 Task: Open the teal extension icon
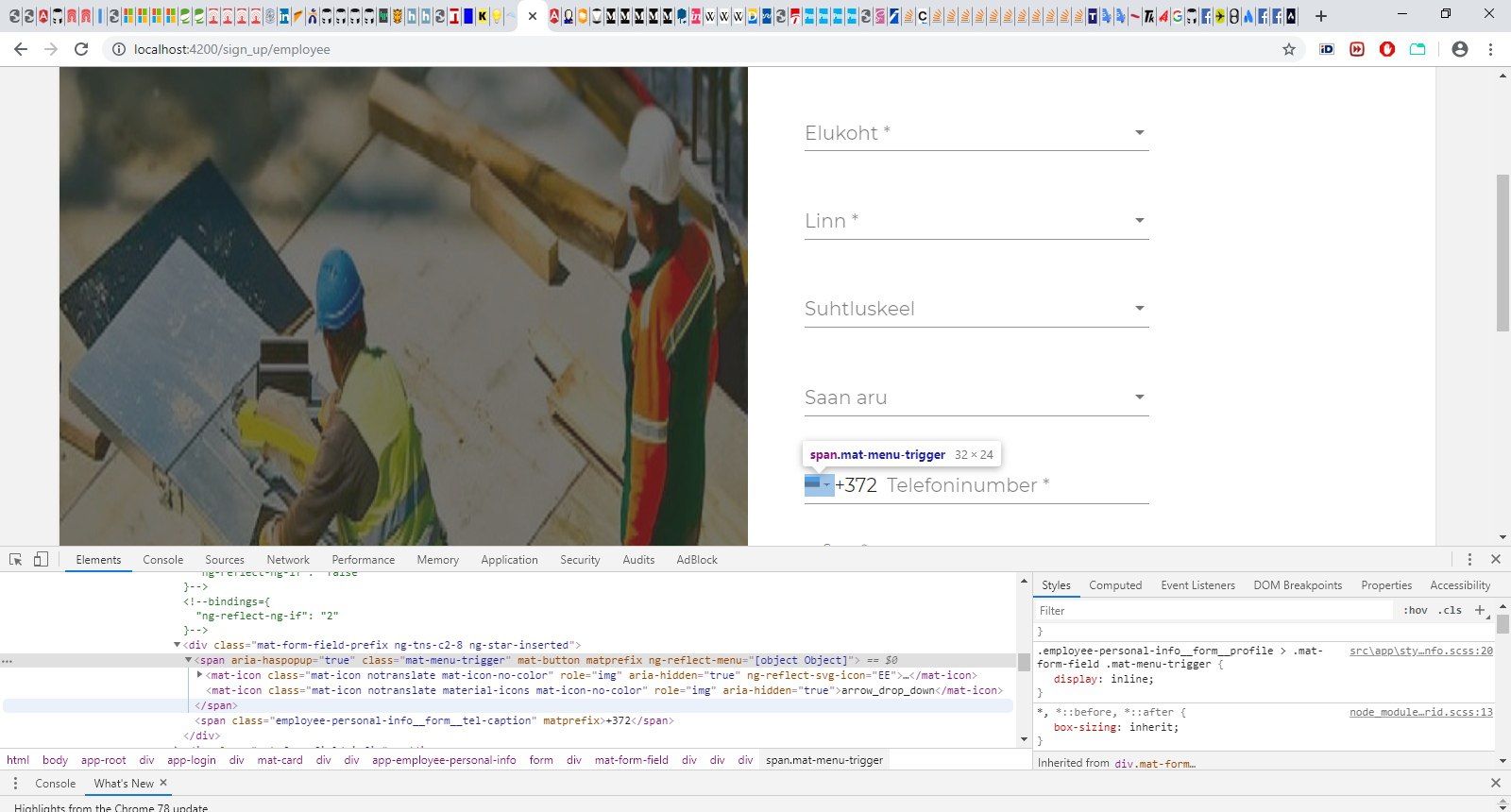click(1418, 49)
